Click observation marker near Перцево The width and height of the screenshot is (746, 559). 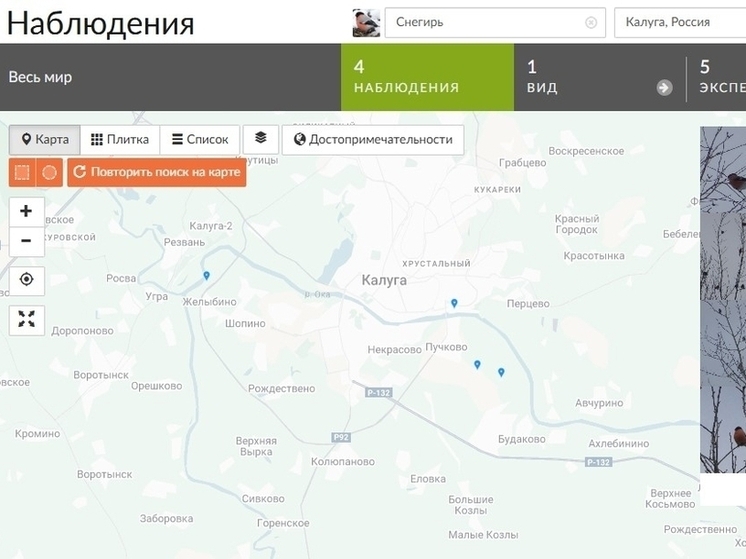[x=454, y=303]
